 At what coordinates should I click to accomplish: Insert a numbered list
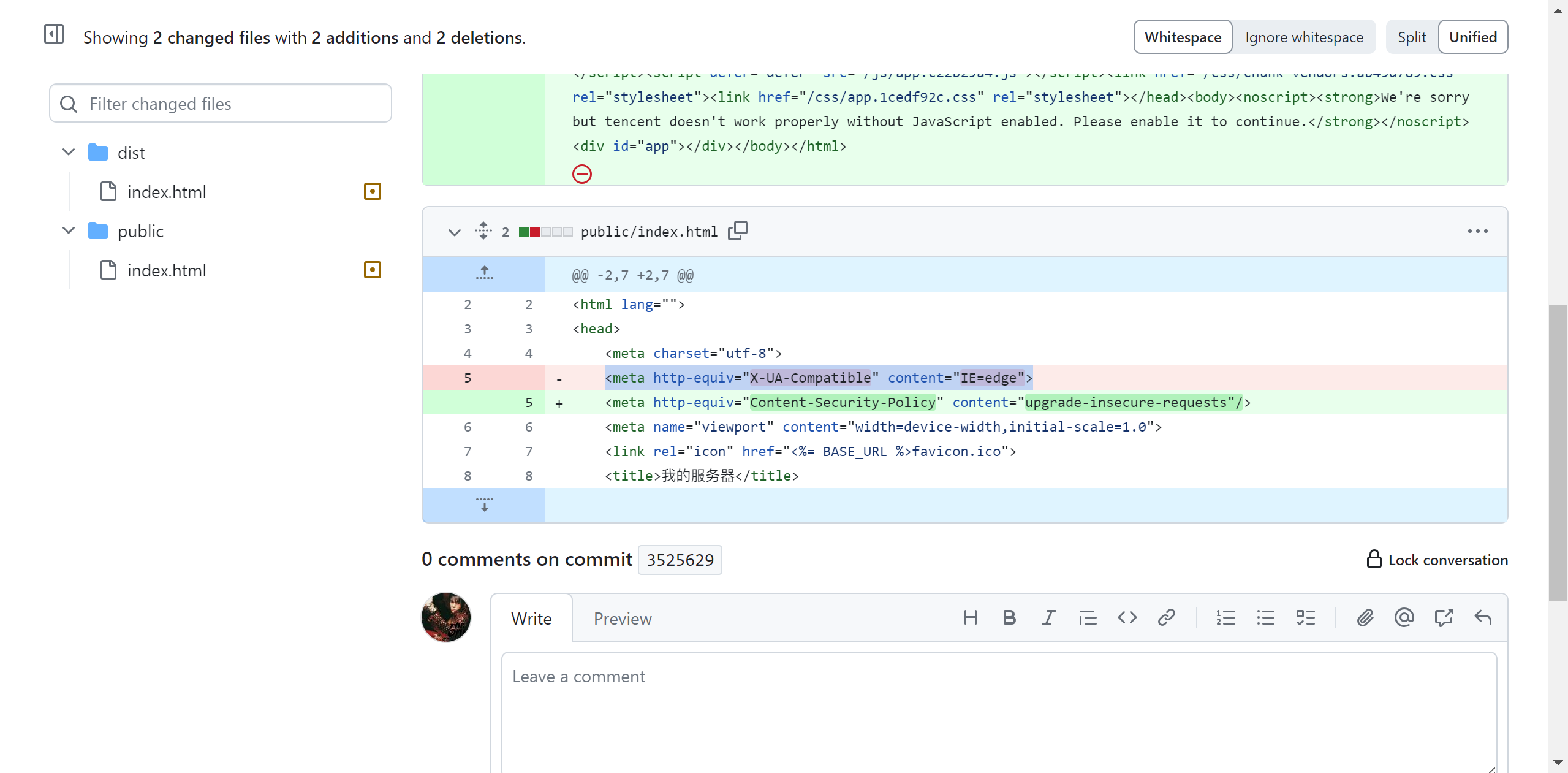(1225, 617)
